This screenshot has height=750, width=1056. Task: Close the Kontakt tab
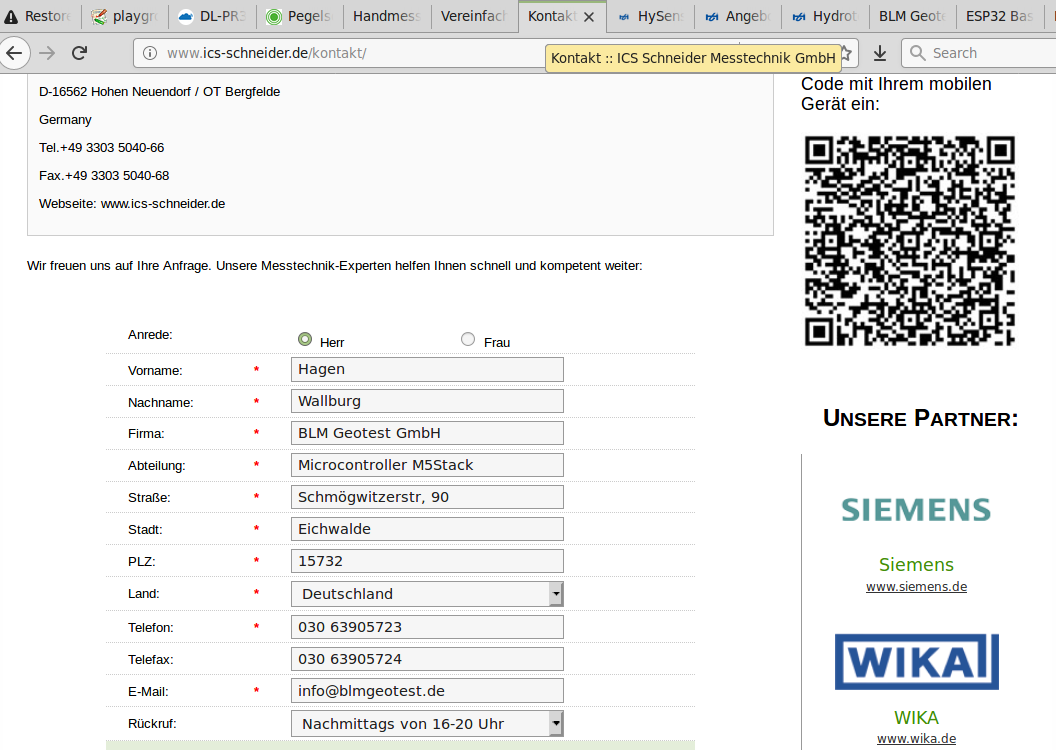(589, 17)
